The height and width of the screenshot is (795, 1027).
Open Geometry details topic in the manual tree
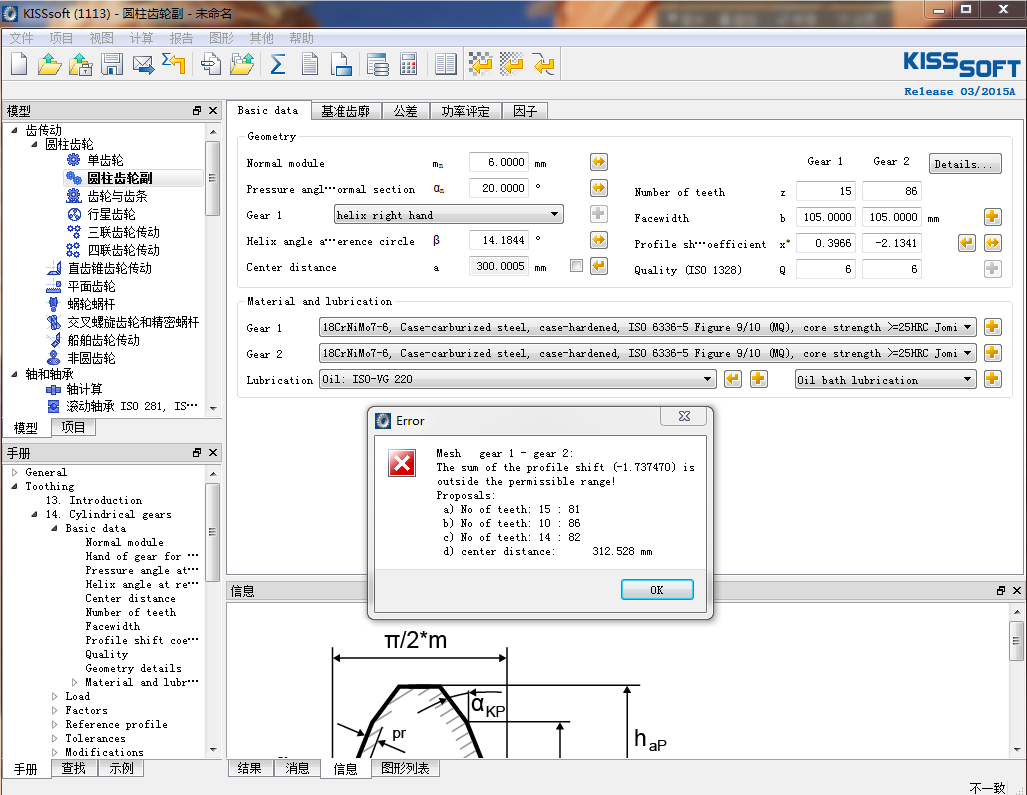tap(134, 668)
